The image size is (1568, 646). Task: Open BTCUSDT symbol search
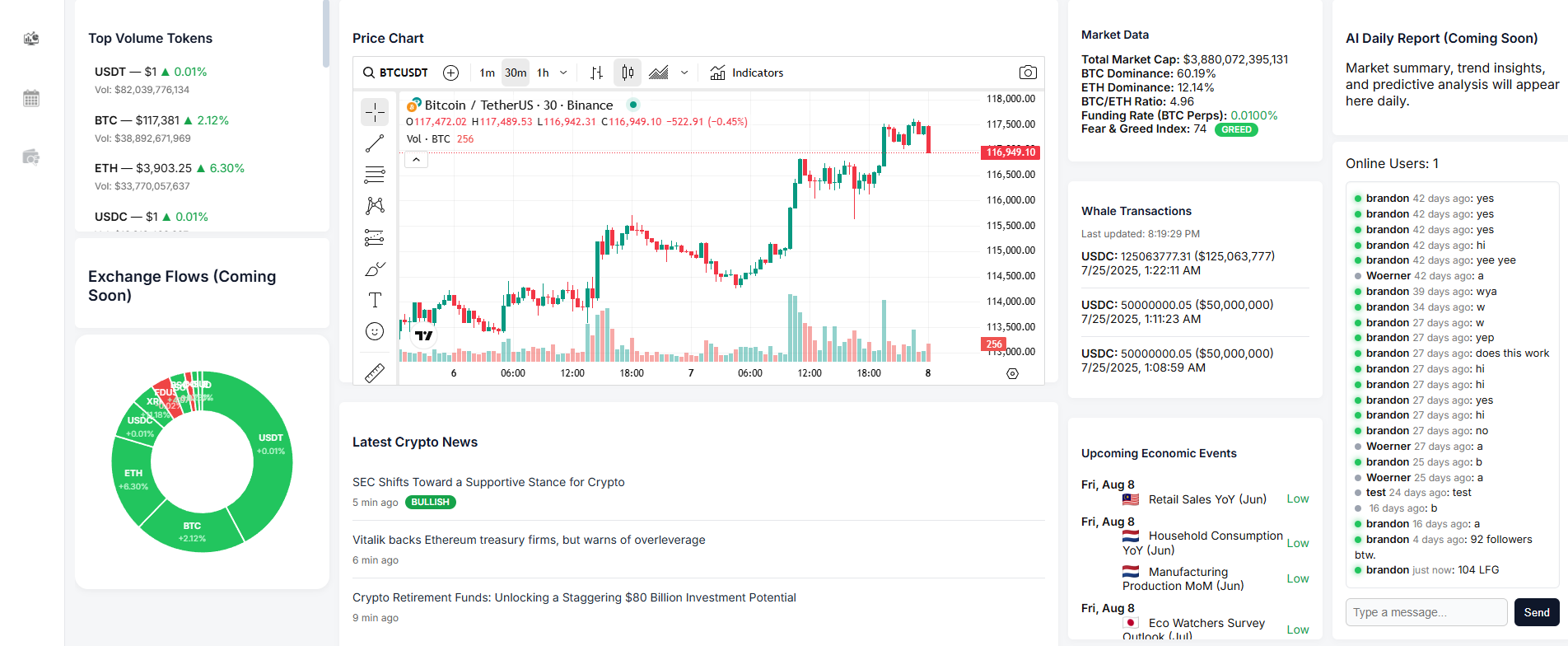tap(395, 73)
